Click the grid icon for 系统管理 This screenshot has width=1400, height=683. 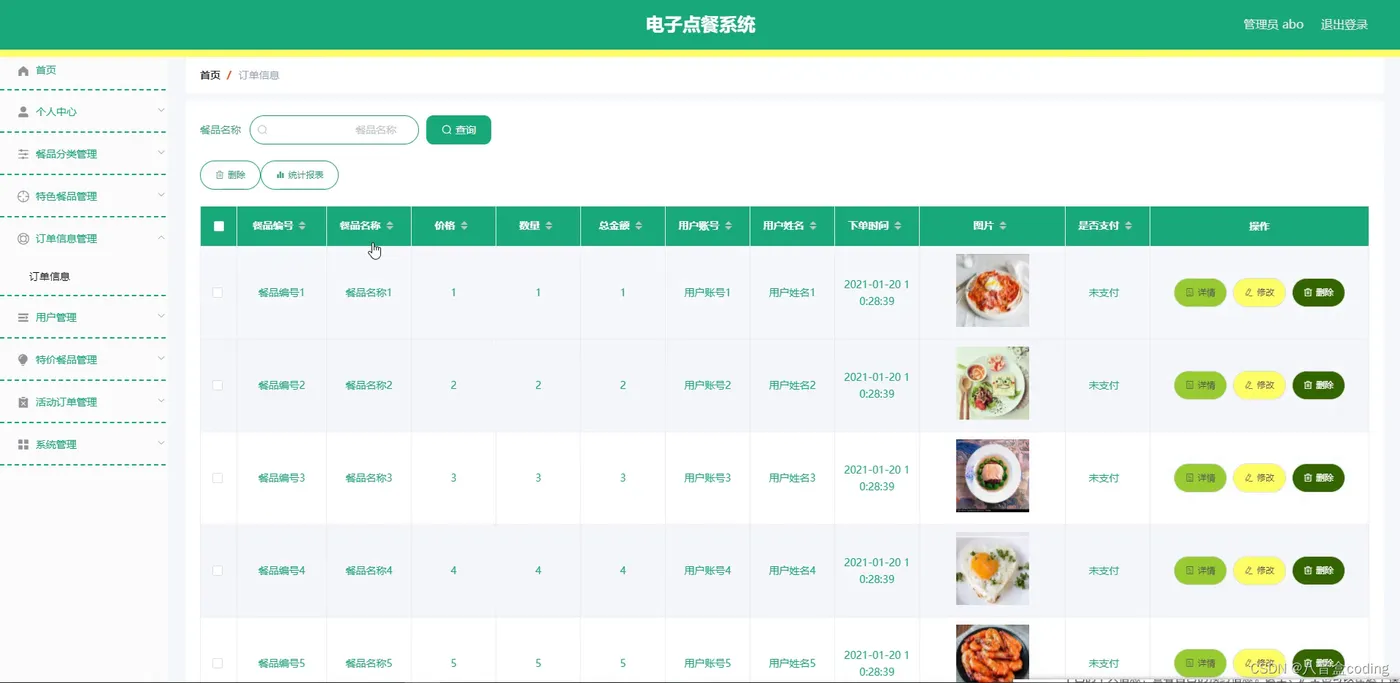point(23,444)
